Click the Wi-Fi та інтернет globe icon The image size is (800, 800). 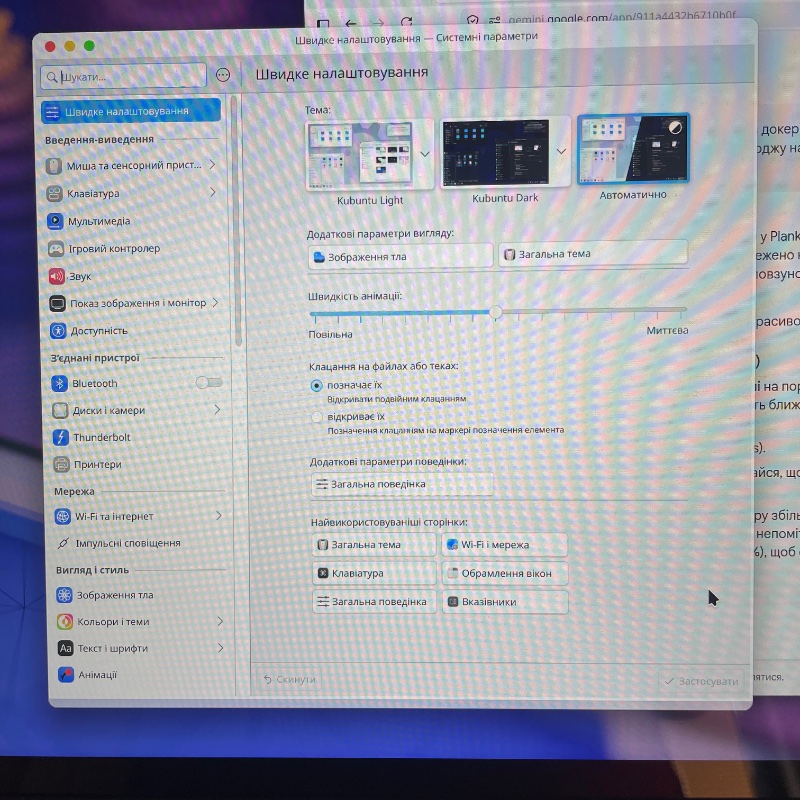62,517
